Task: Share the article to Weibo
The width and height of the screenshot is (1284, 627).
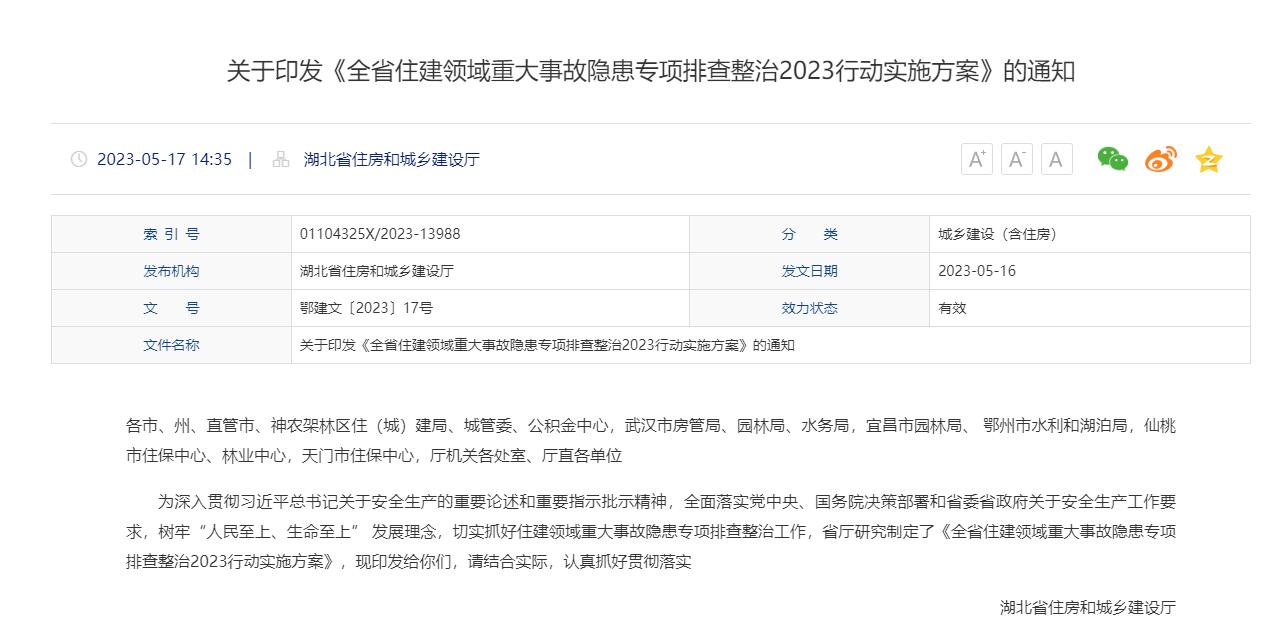Action: (x=1159, y=159)
